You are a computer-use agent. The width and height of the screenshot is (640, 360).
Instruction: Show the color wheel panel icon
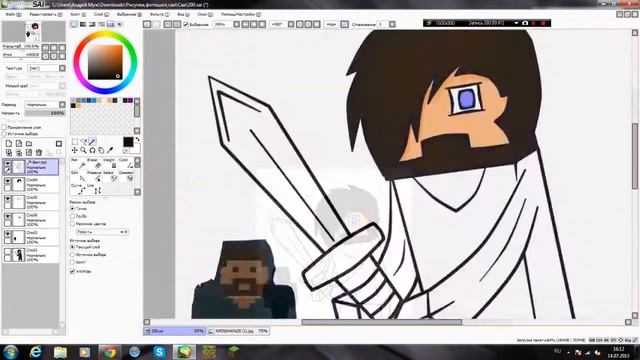pos(74,24)
